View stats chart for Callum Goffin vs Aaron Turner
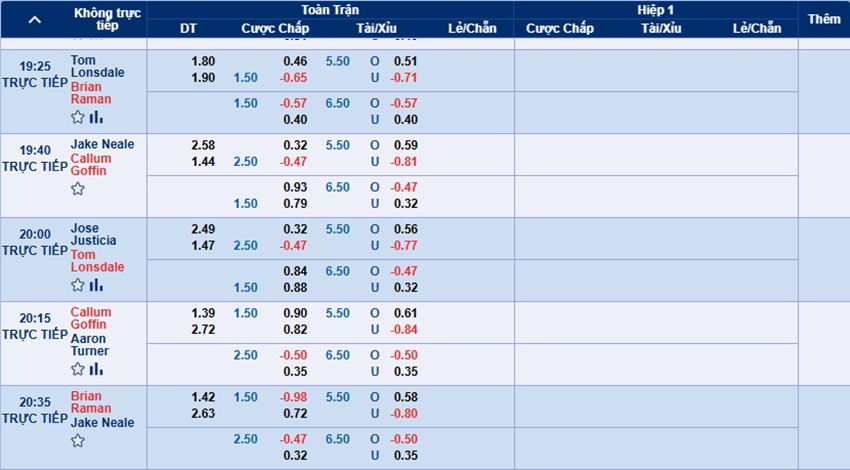Viewport: 850px width, 470px height. pyautogui.click(x=96, y=369)
